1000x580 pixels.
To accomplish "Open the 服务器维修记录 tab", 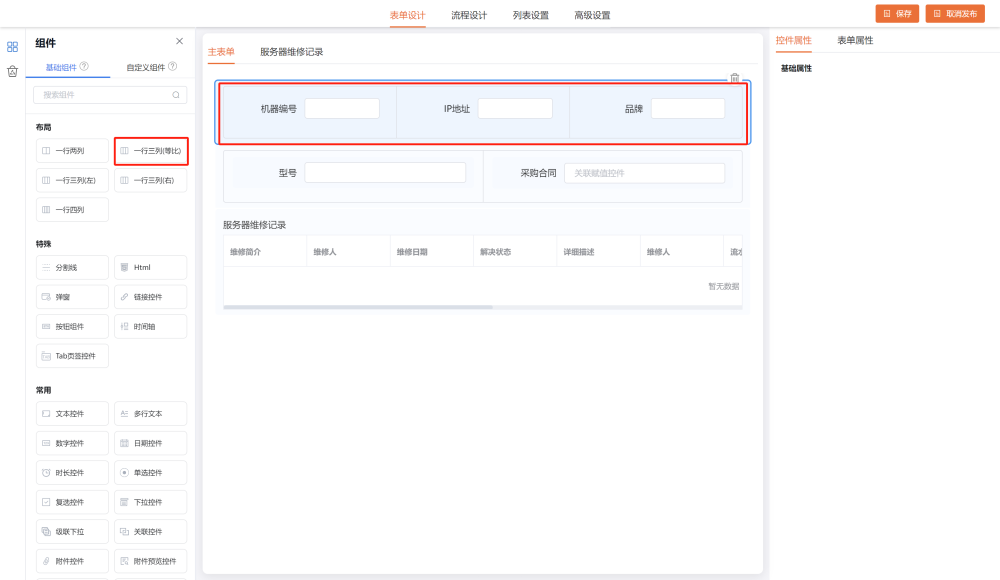I will [x=291, y=51].
